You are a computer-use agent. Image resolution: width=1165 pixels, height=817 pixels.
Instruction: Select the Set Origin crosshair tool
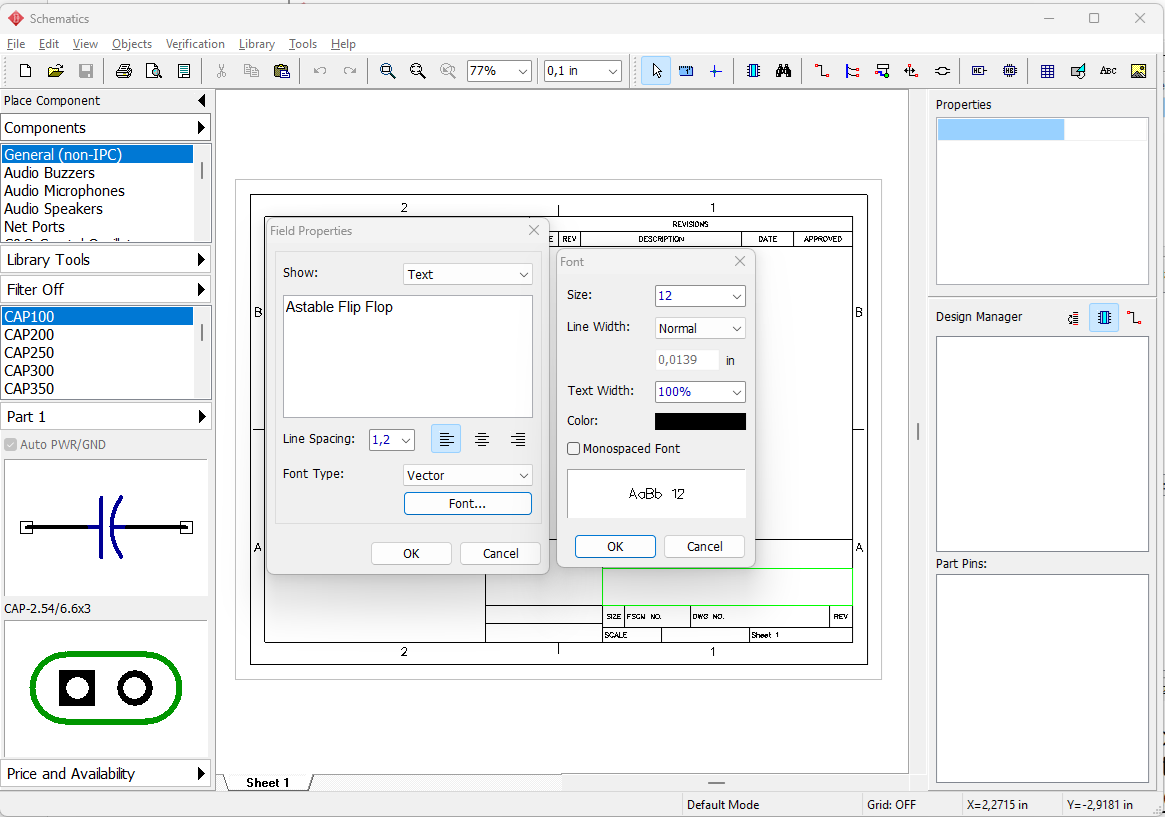click(715, 71)
